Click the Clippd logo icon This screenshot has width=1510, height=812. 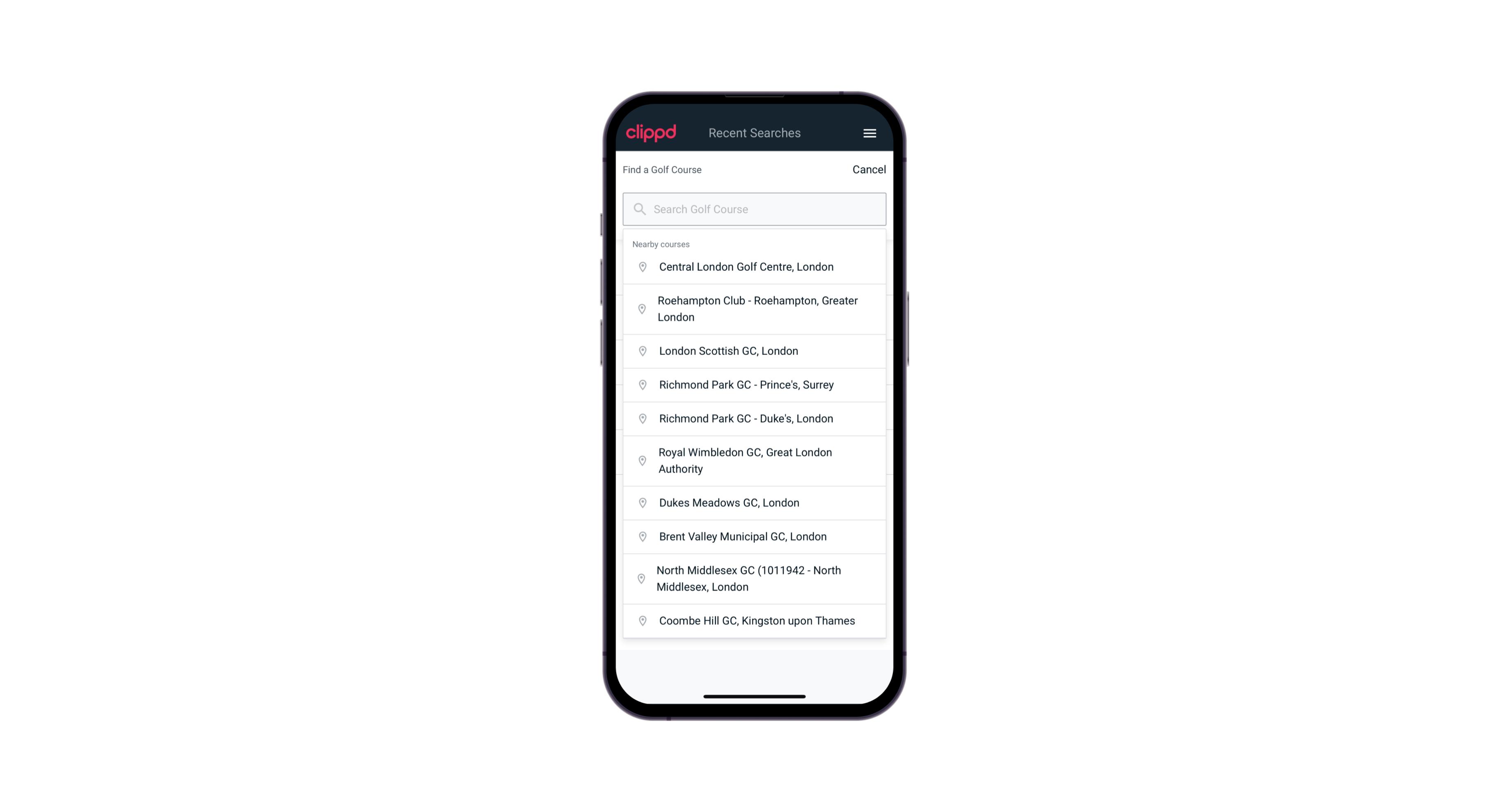[651, 133]
